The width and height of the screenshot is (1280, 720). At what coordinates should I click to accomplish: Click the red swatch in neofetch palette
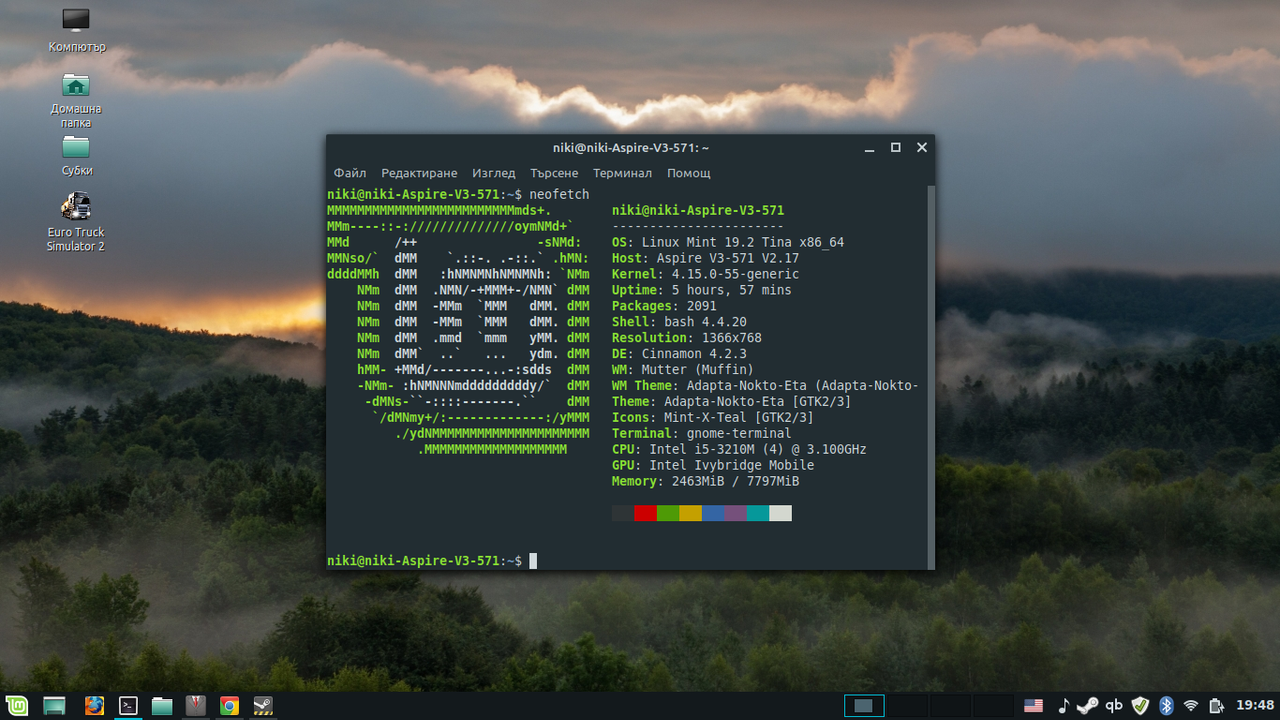[645, 513]
